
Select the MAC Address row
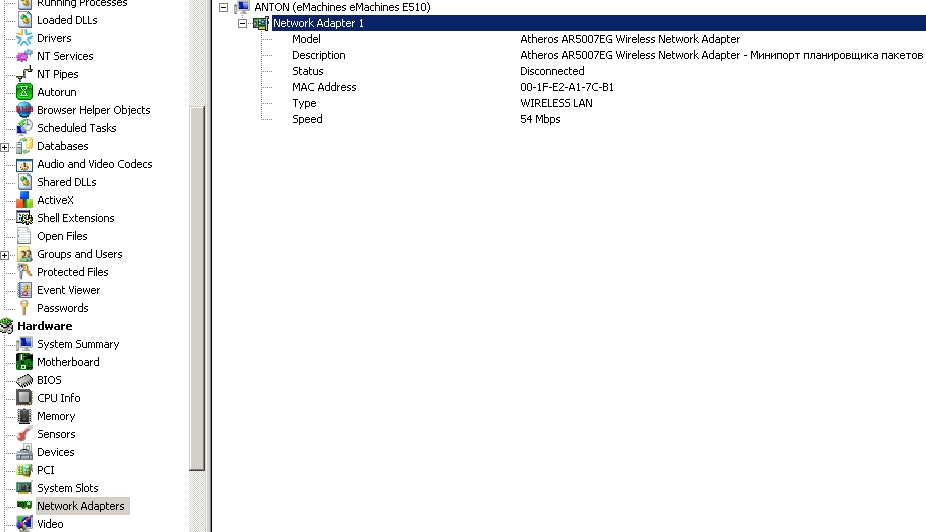tap(324, 87)
